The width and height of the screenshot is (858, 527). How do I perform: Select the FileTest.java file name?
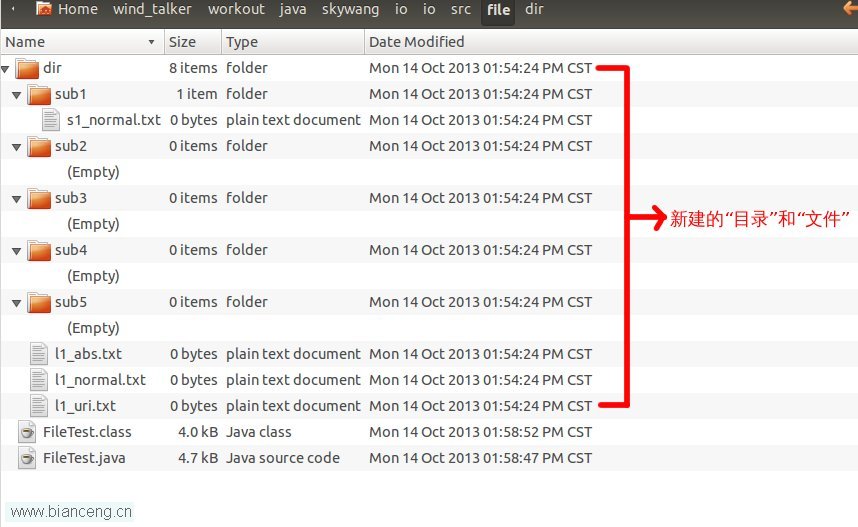pos(84,458)
